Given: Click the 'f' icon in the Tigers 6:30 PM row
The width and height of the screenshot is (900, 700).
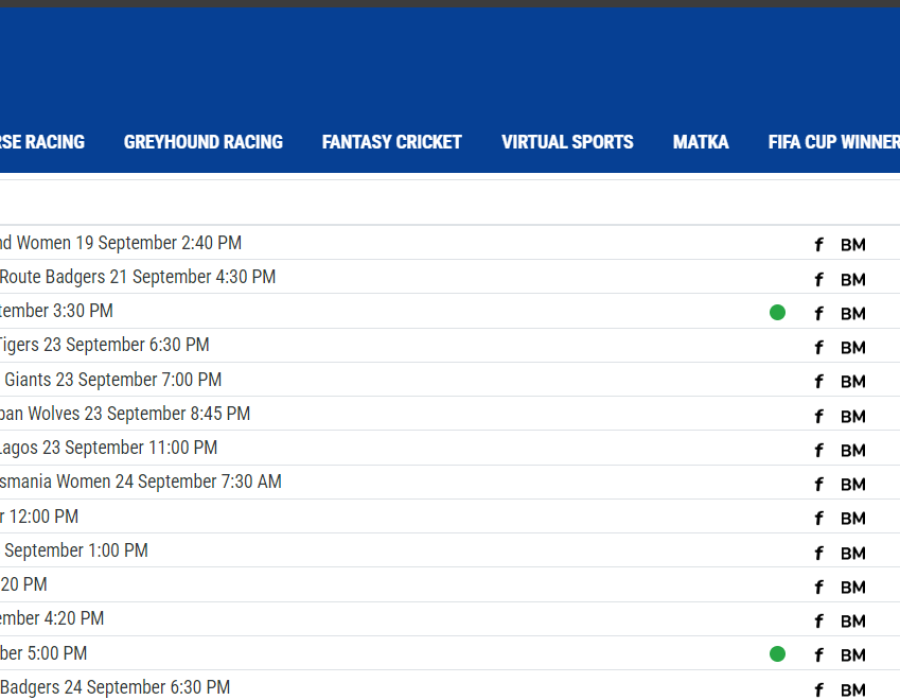Looking at the screenshot, I should pyautogui.click(x=818, y=347).
